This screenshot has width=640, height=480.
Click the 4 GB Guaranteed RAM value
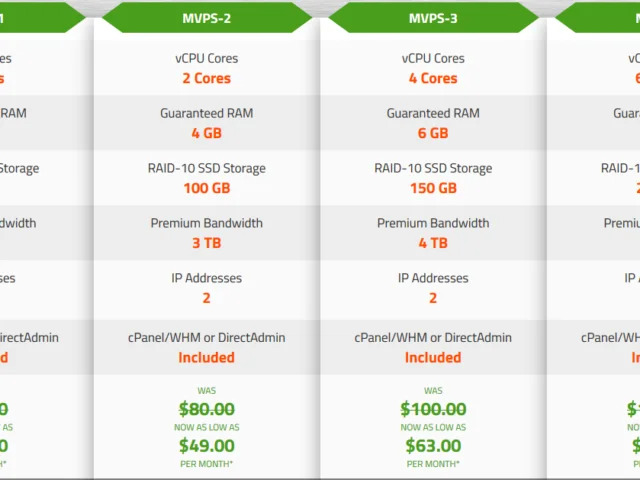207,133
